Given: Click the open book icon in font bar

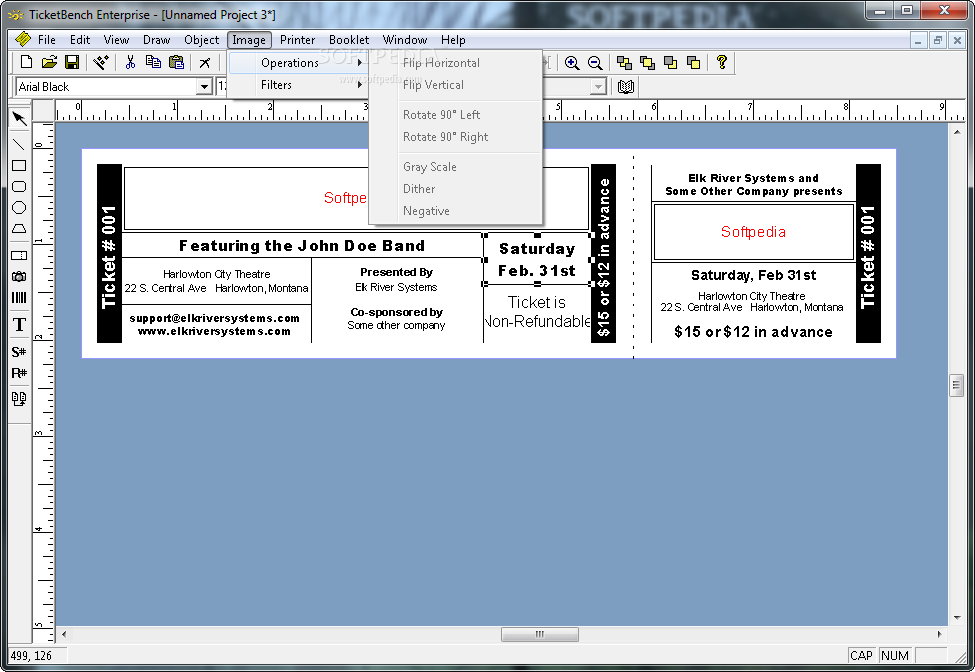Looking at the screenshot, I should coord(626,86).
